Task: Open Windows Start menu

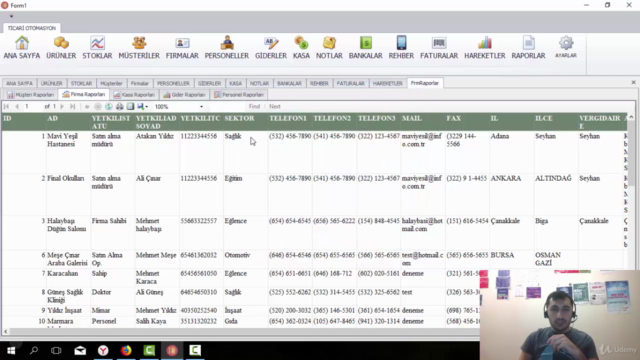Action: tap(11, 351)
